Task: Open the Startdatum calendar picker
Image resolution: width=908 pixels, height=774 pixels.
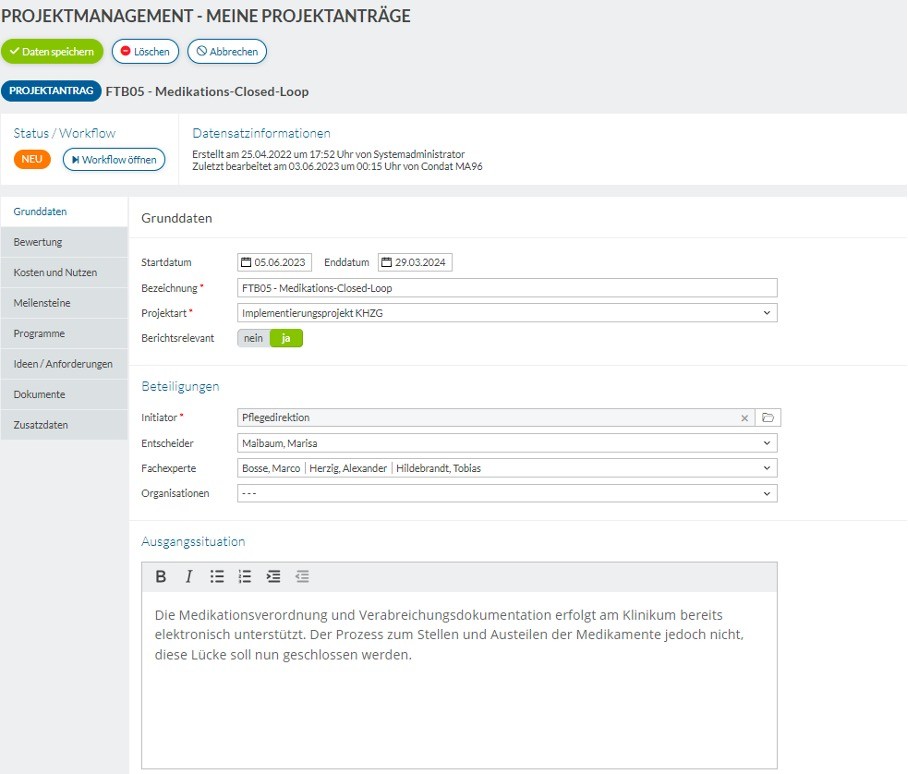Action: click(246, 262)
